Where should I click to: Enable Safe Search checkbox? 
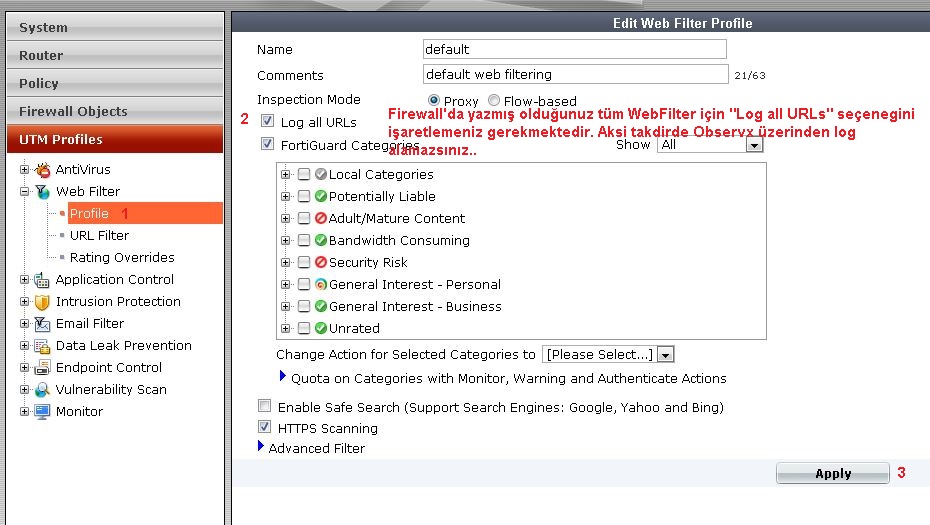[x=265, y=406]
